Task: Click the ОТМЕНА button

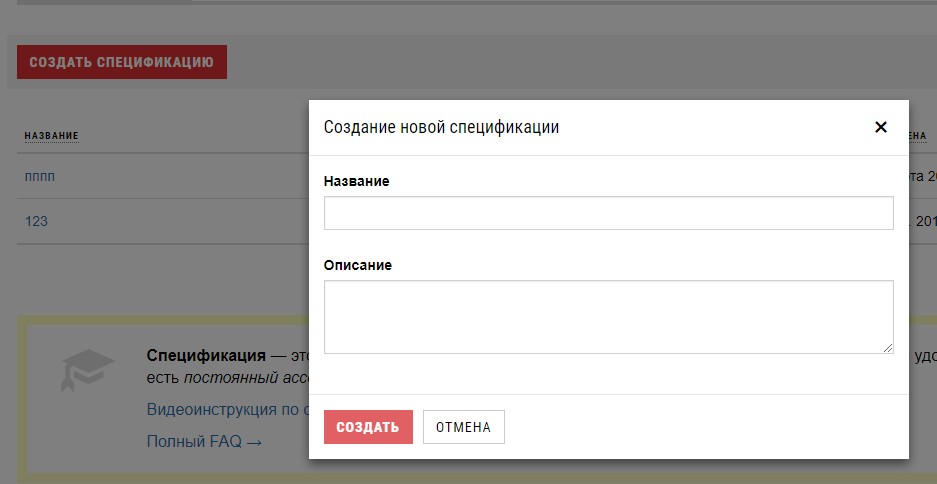Action: pos(463,427)
